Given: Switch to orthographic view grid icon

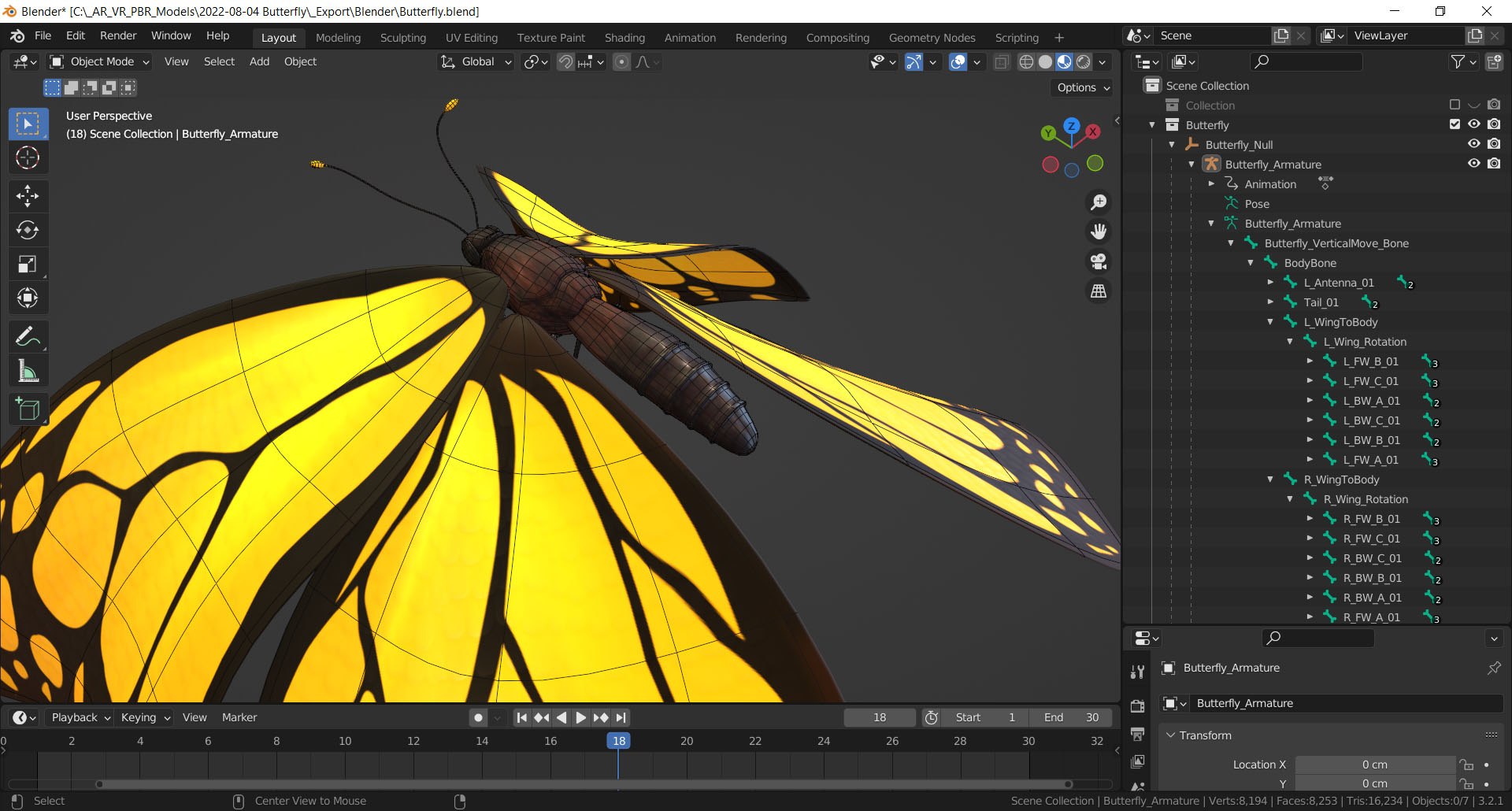Looking at the screenshot, I should click(x=1099, y=291).
